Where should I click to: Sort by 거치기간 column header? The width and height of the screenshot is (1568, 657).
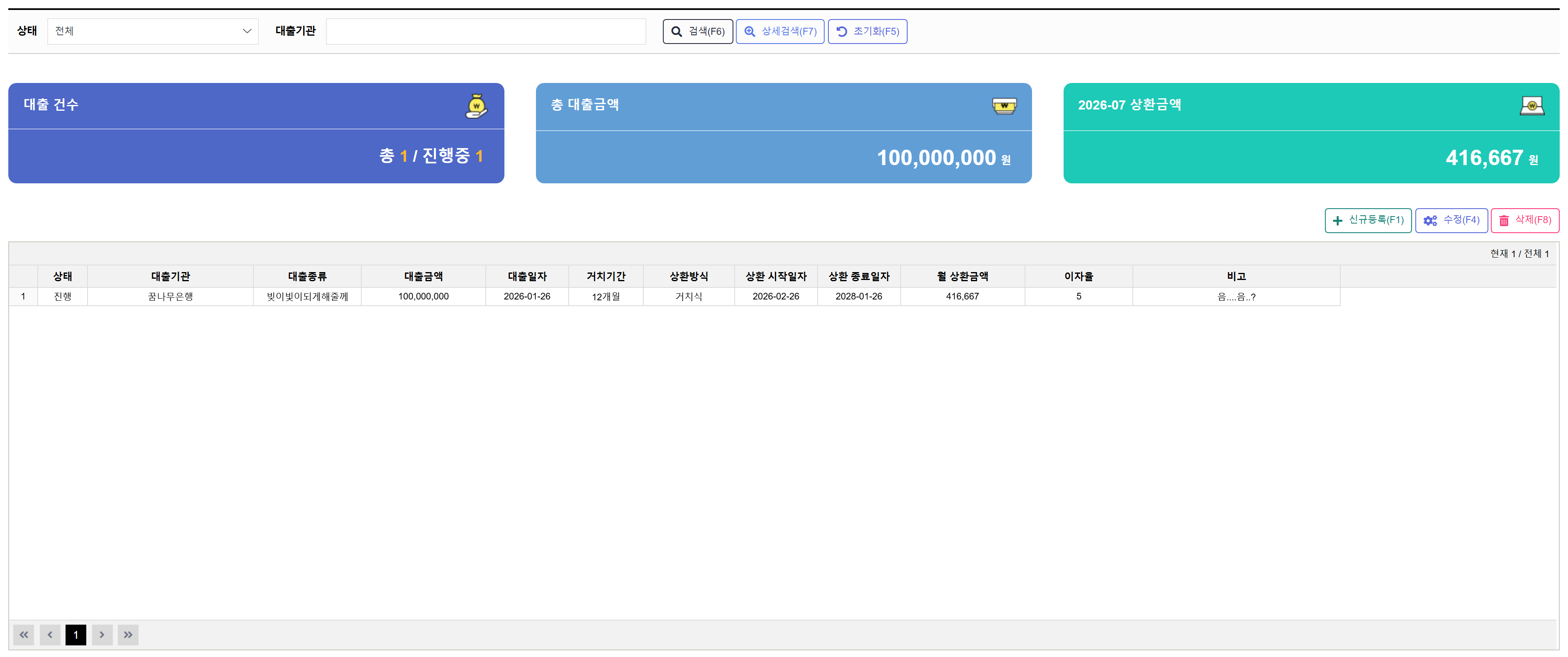coord(606,276)
